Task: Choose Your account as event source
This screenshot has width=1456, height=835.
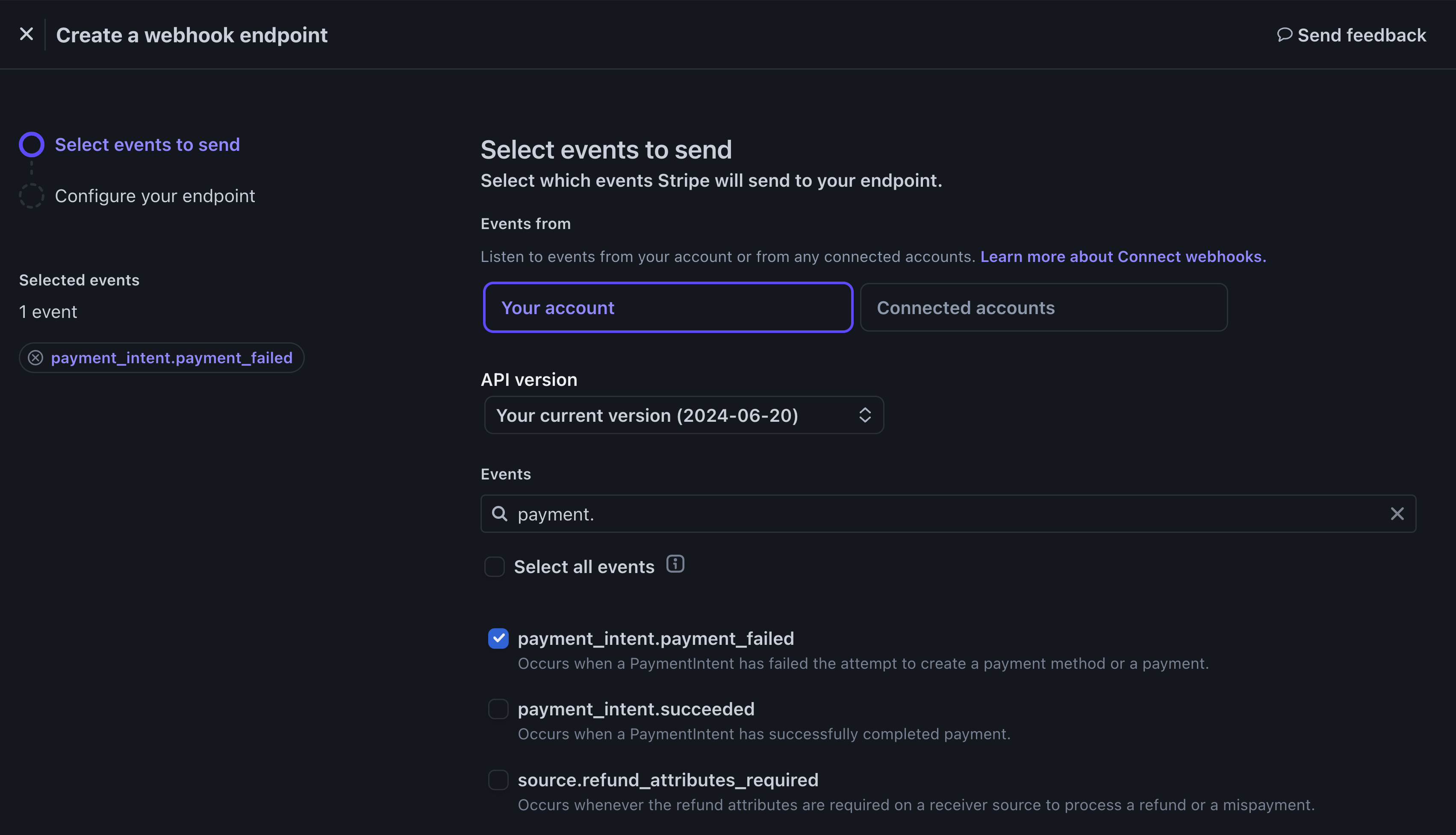Action: 668,307
